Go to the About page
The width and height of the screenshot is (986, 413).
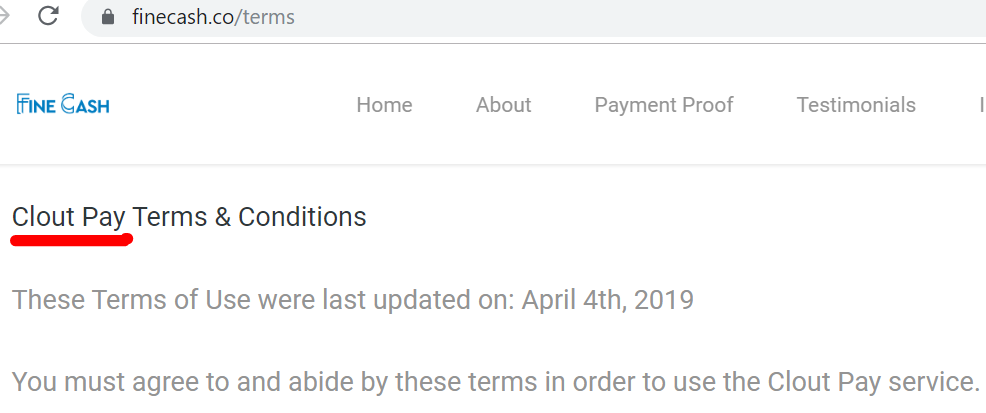503,104
